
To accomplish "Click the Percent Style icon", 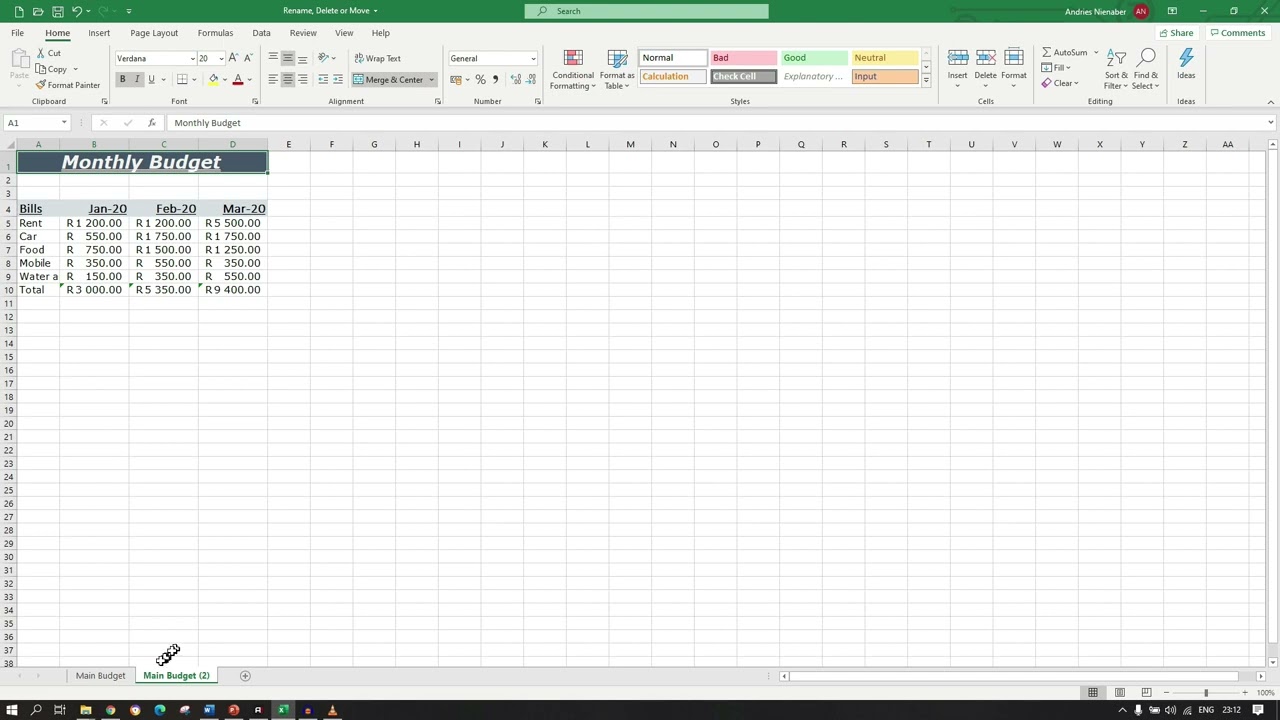I will pyautogui.click(x=480, y=80).
